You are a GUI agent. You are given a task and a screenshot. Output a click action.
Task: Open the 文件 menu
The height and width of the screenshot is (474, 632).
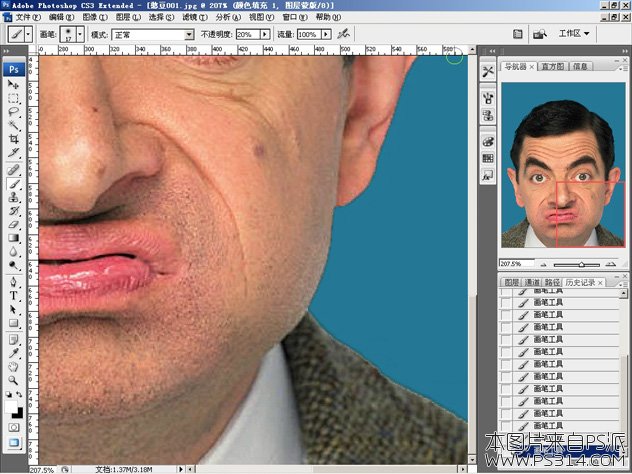pos(28,17)
